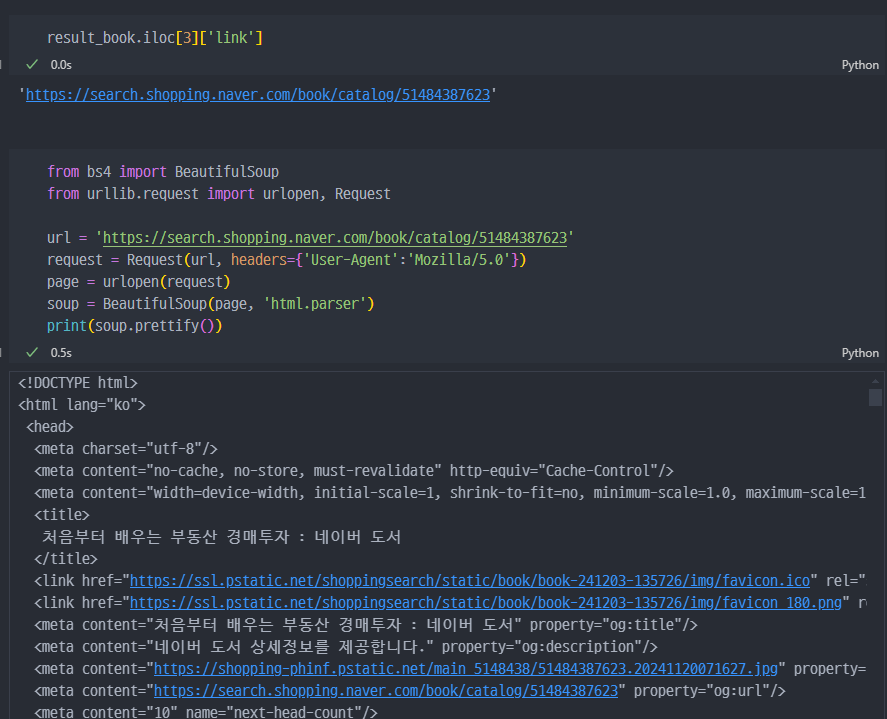Click the 'page = urlopen(request)' line
This screenshot has width=887, height=719.
click(139, 282)
